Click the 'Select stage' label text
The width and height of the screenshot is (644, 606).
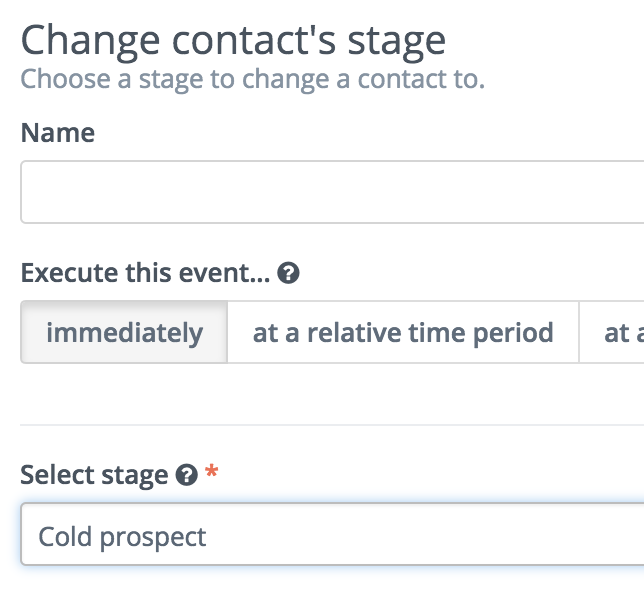pyautogui.click(x=94, y=476)
